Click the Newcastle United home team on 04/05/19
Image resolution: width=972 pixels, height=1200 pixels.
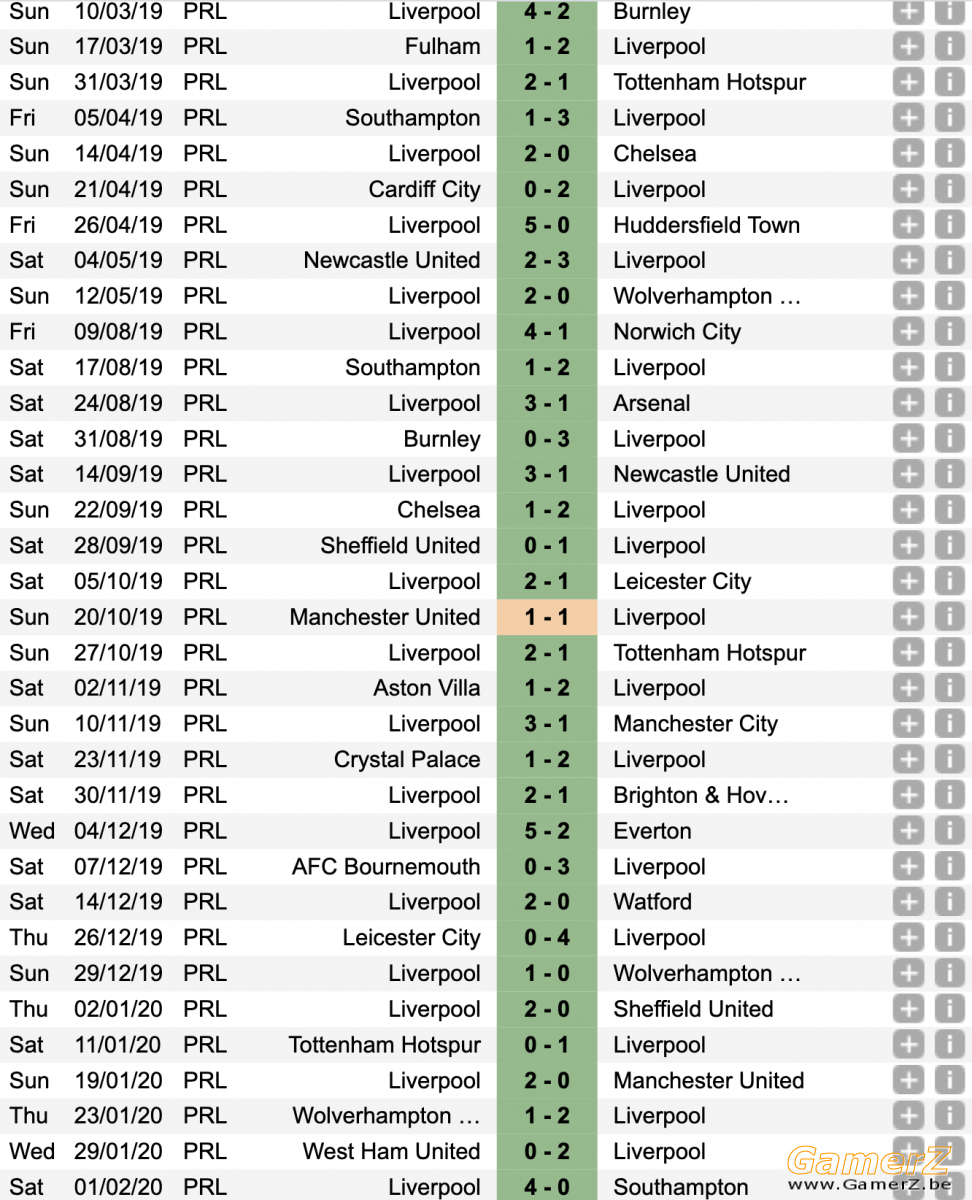[x=392, y=260]
